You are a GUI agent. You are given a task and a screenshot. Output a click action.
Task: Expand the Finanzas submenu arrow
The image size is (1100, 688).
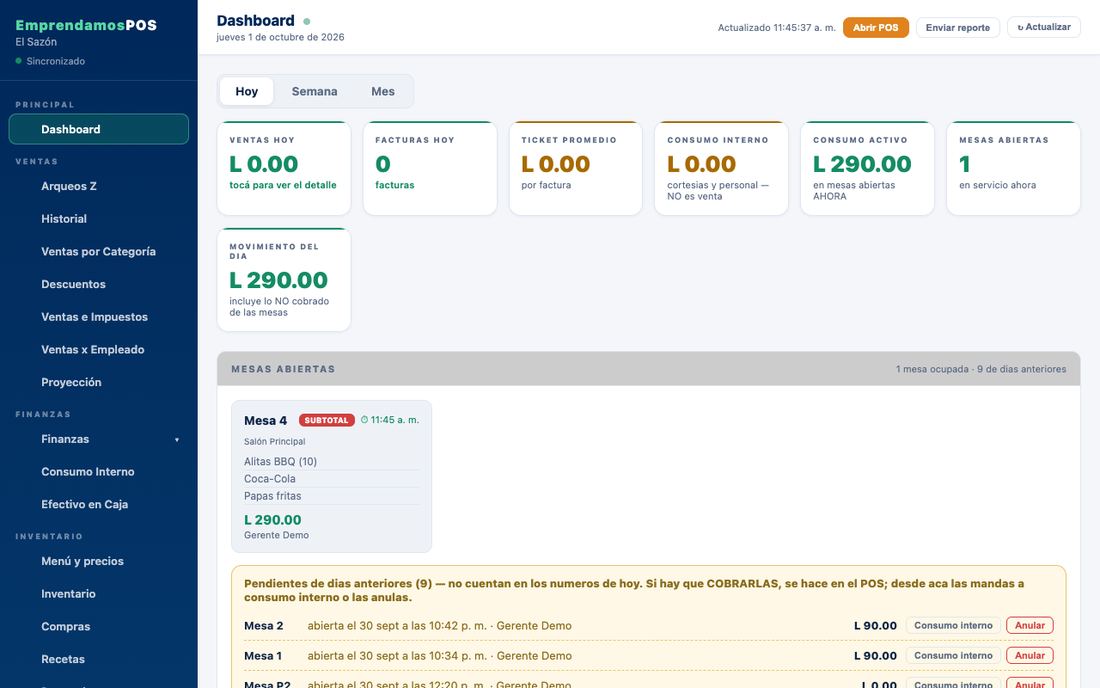[x=177, y=440]
